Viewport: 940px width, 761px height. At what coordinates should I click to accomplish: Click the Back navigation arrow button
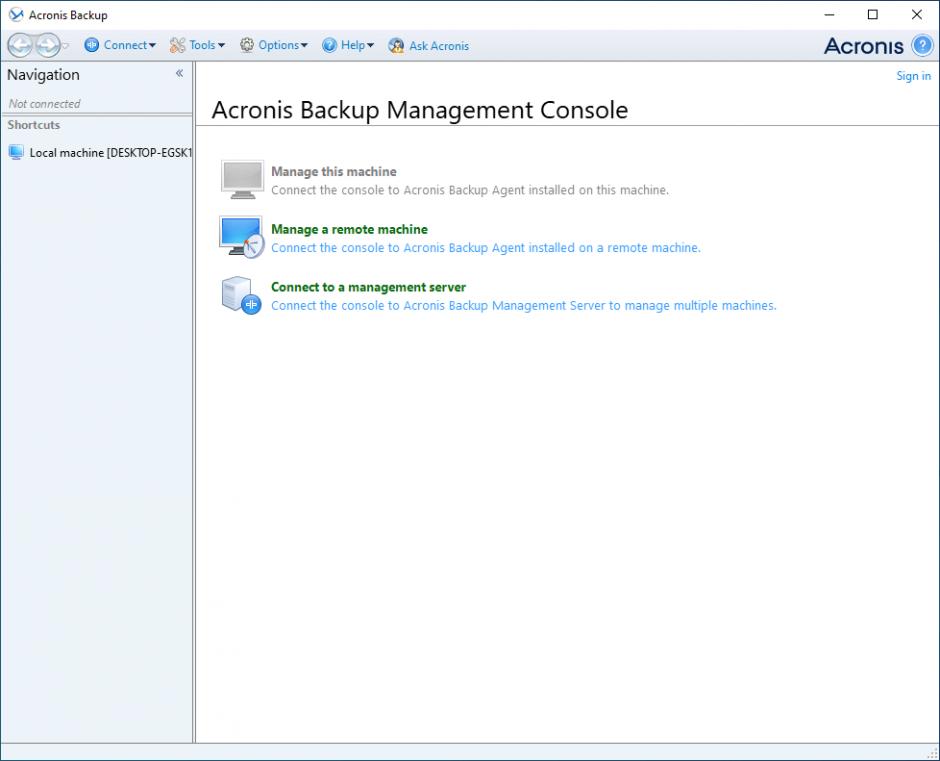(20, 45)
